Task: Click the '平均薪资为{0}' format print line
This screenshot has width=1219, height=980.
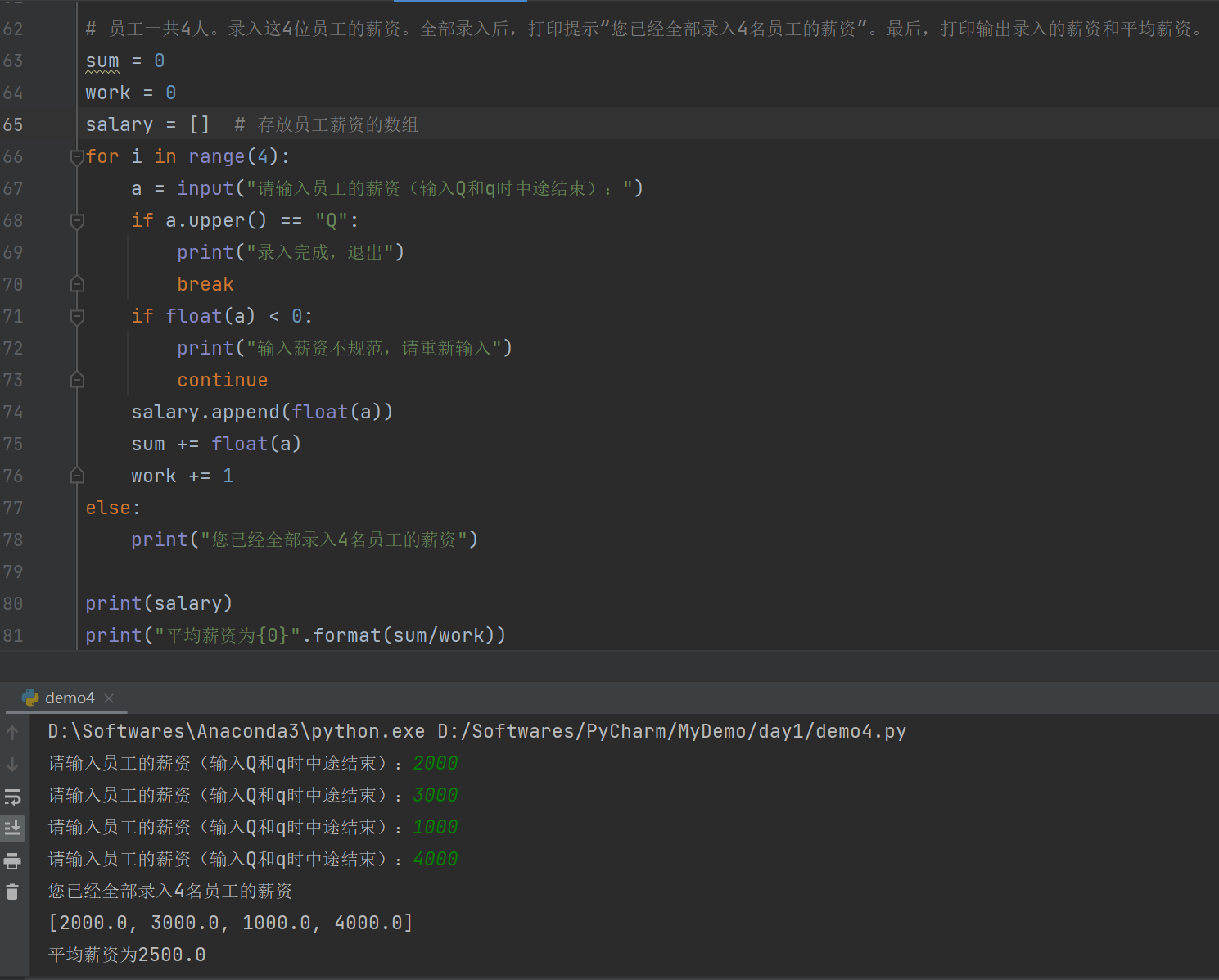Action: [296, 635]
